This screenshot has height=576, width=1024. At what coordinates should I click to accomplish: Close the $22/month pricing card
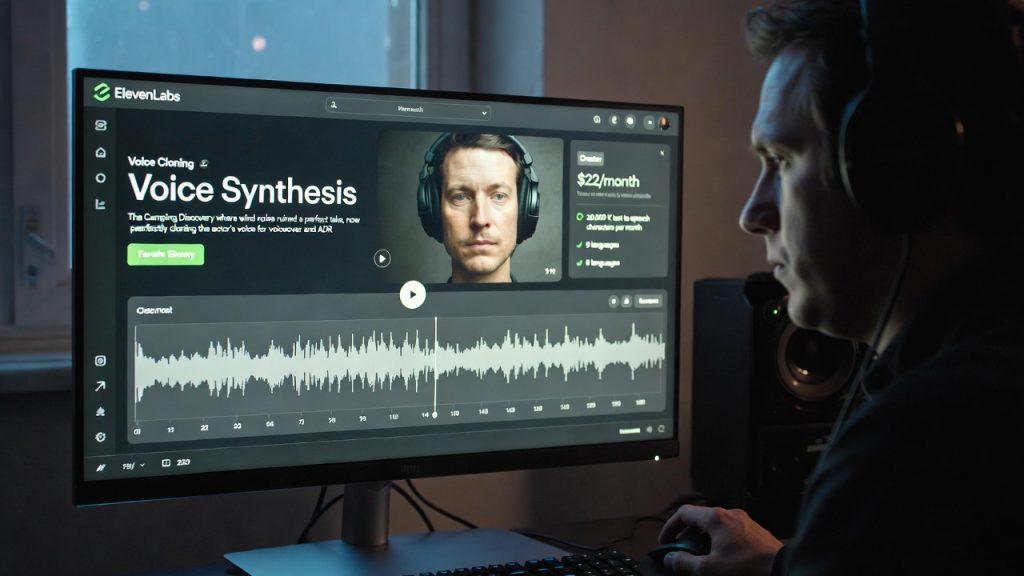pos(662,153)
